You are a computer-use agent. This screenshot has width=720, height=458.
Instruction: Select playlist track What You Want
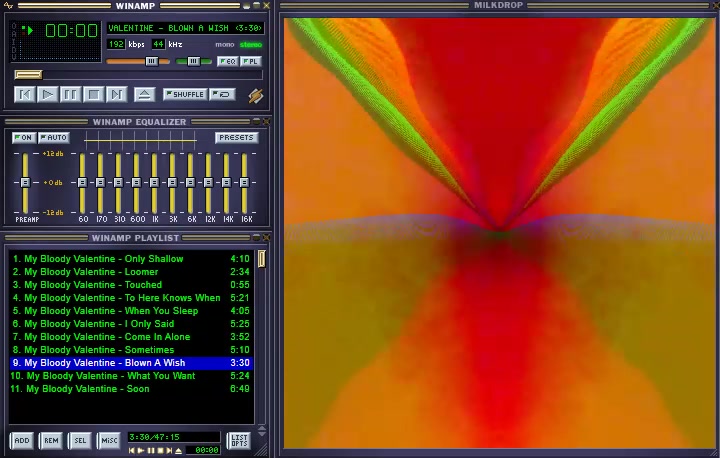131,376
